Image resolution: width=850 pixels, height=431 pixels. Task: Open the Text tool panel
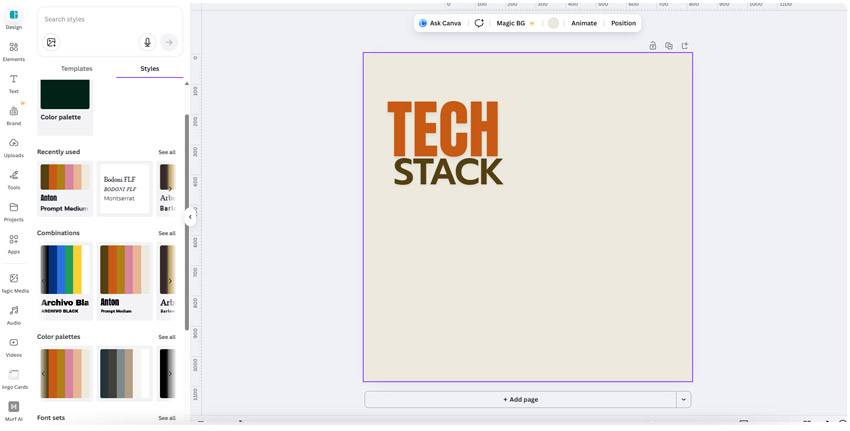[x=14, y=83]
